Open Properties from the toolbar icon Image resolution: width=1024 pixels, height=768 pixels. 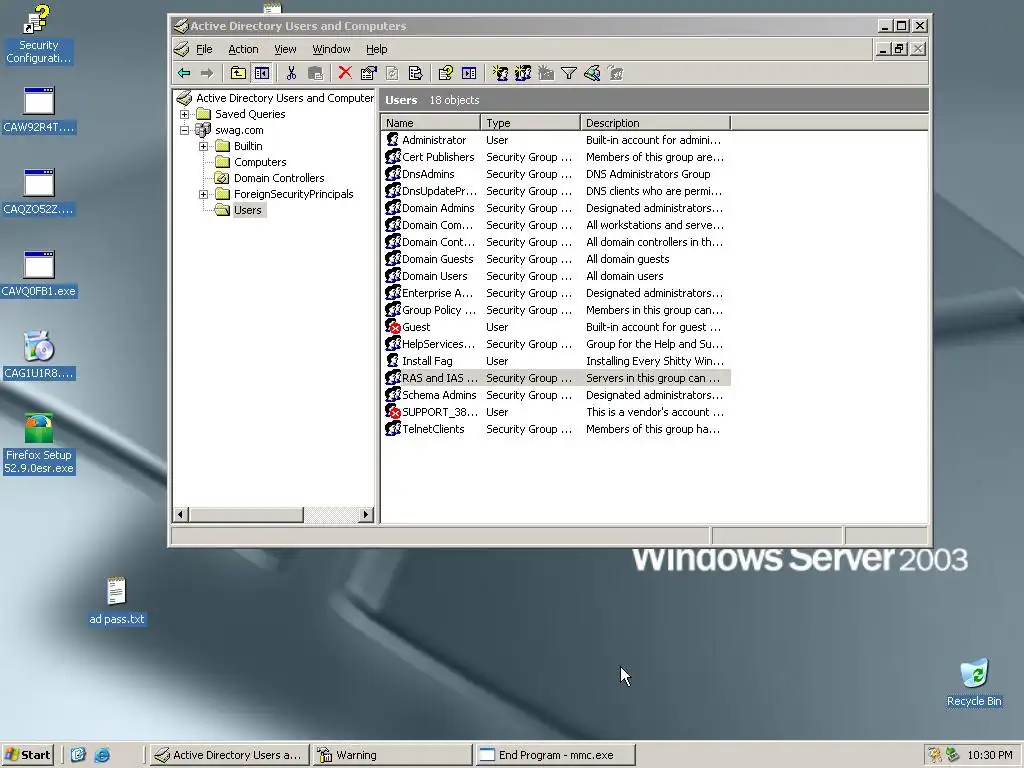[368, 73]
